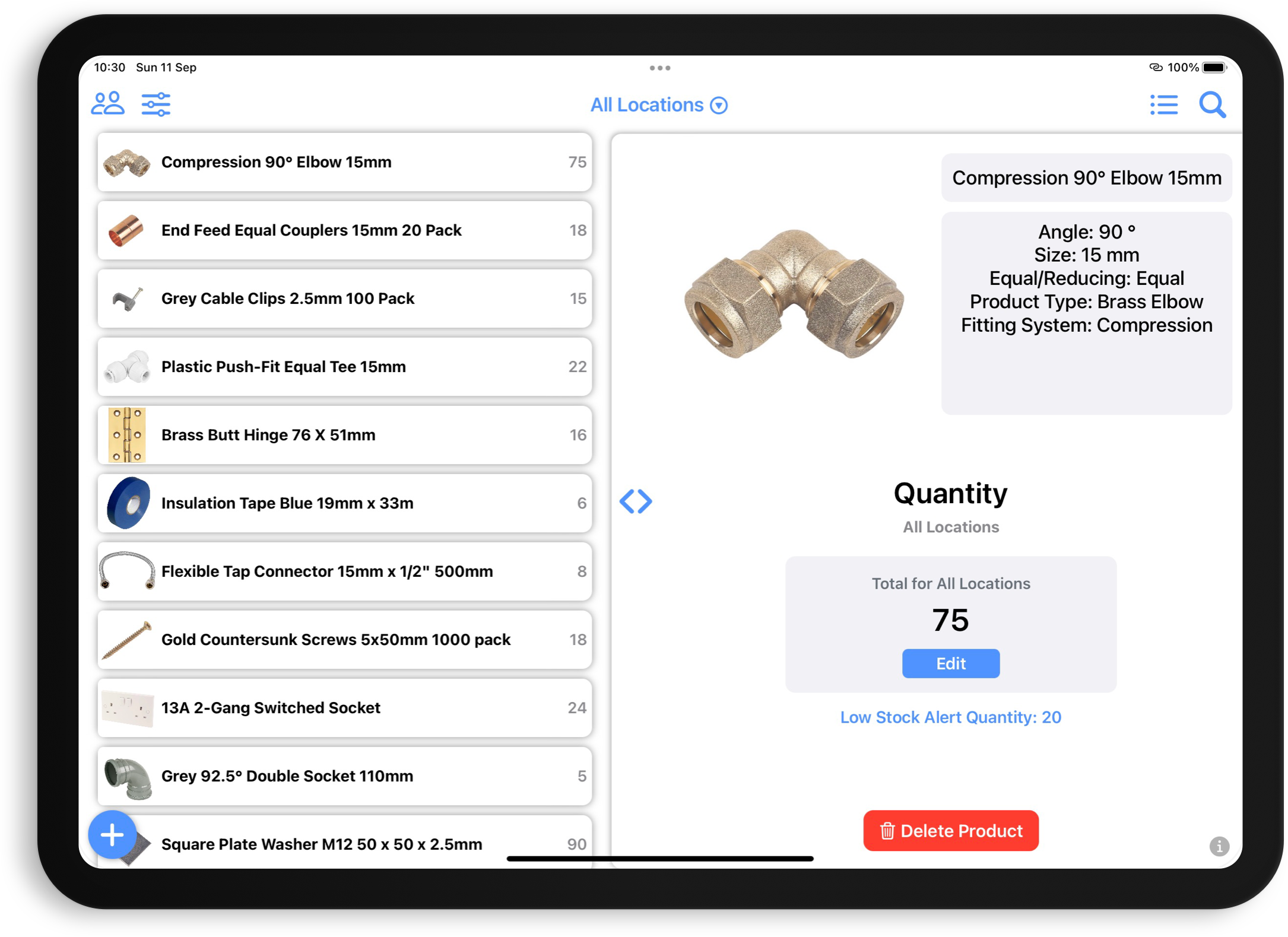Tap the battery indicator in status bar
The height and width of the screenshot is (937, 1288).
tap(1214, 68)
